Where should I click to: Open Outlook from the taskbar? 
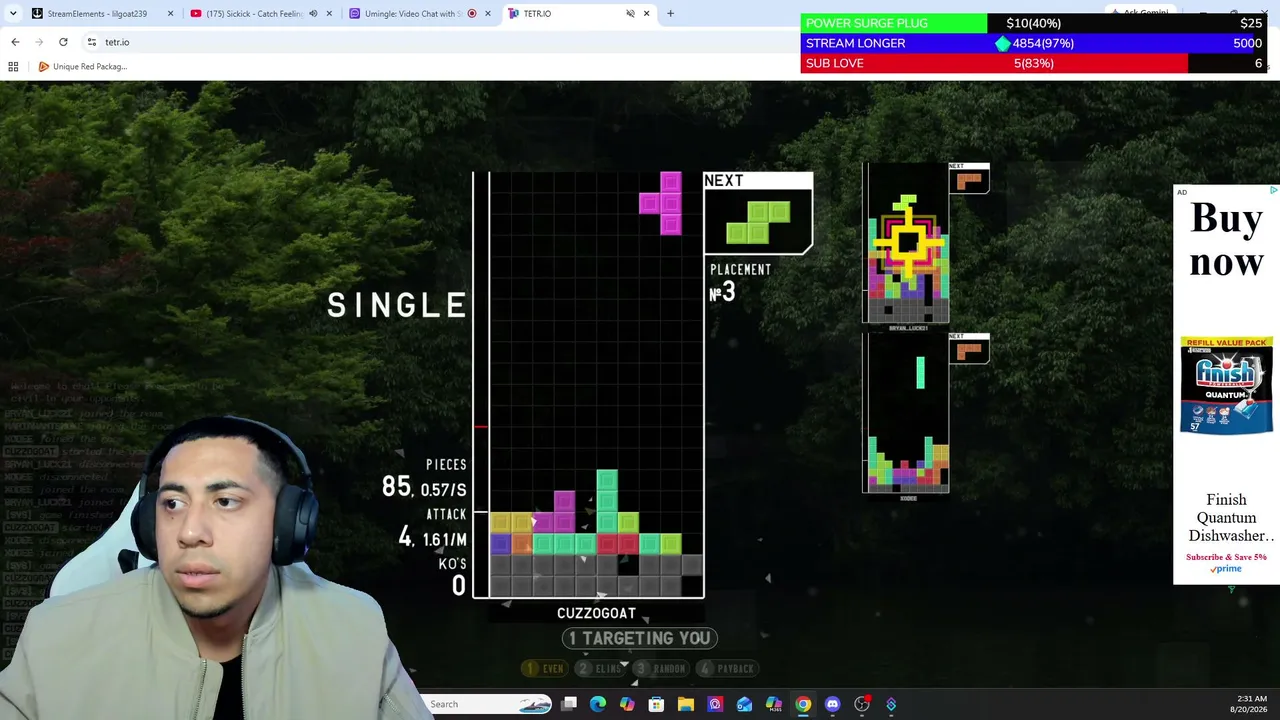pos(744,704)
